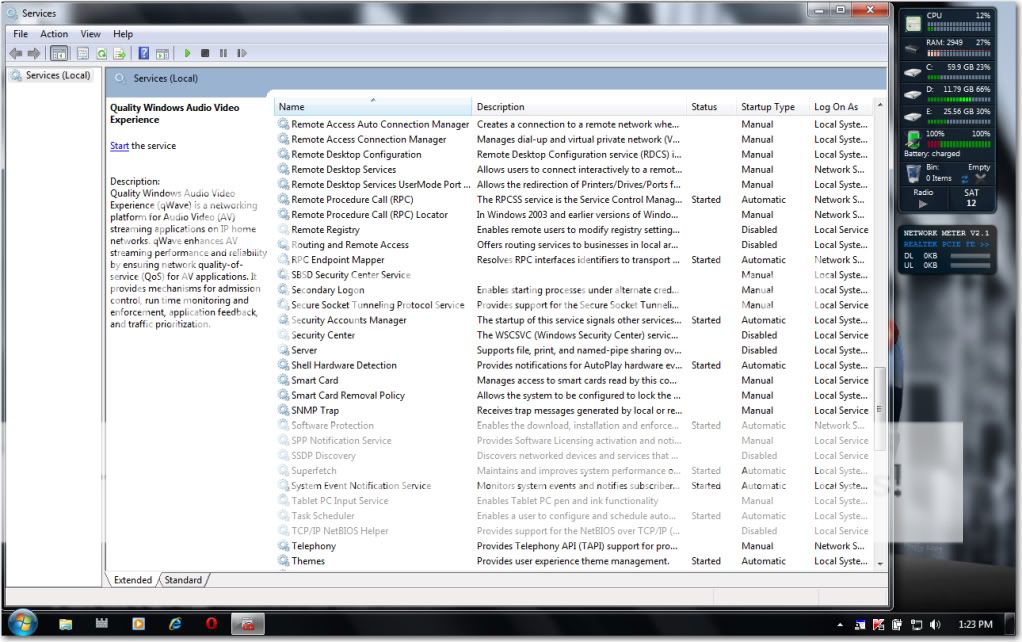
Task: Refresh the services list via toolbar icon
Action: (x=102, y=53)
